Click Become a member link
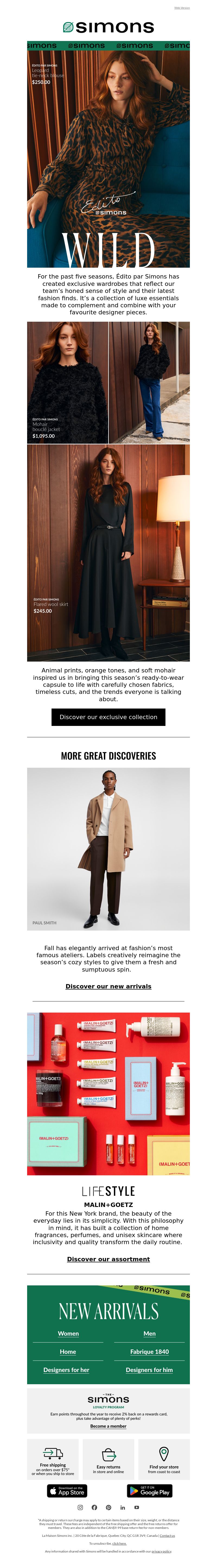 (x=108, y=1425)
